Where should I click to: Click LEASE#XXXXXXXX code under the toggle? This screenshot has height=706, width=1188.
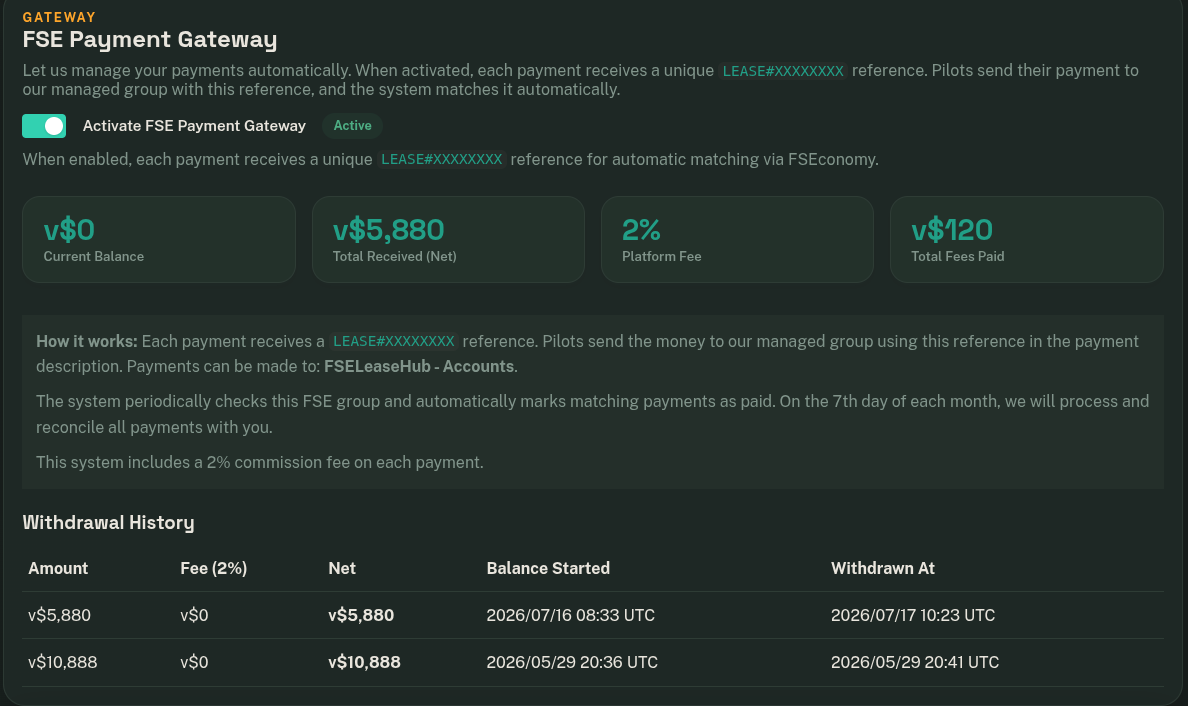(x=441, y=159)
